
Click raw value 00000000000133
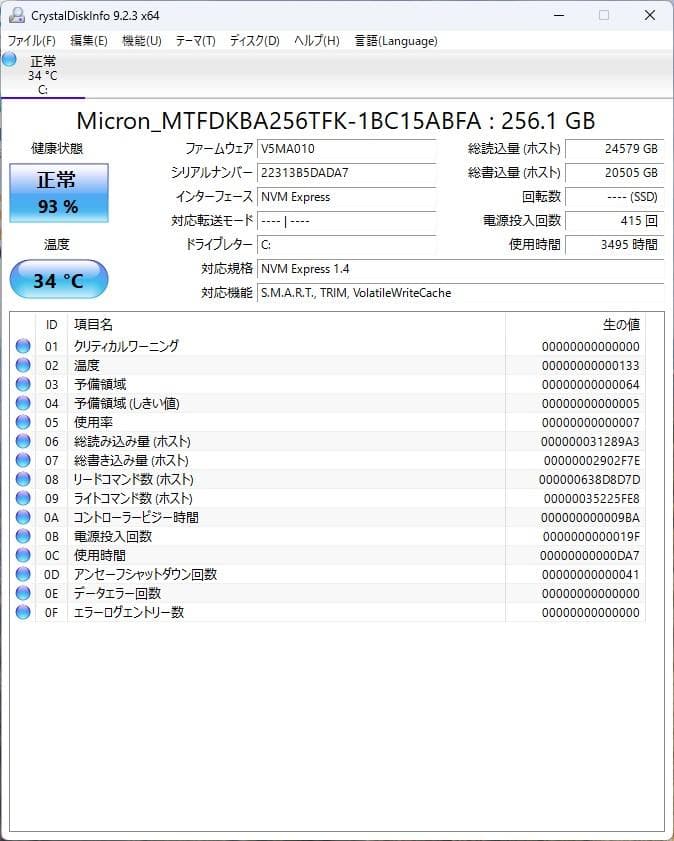pyautogui.click(x=590, y=366)
